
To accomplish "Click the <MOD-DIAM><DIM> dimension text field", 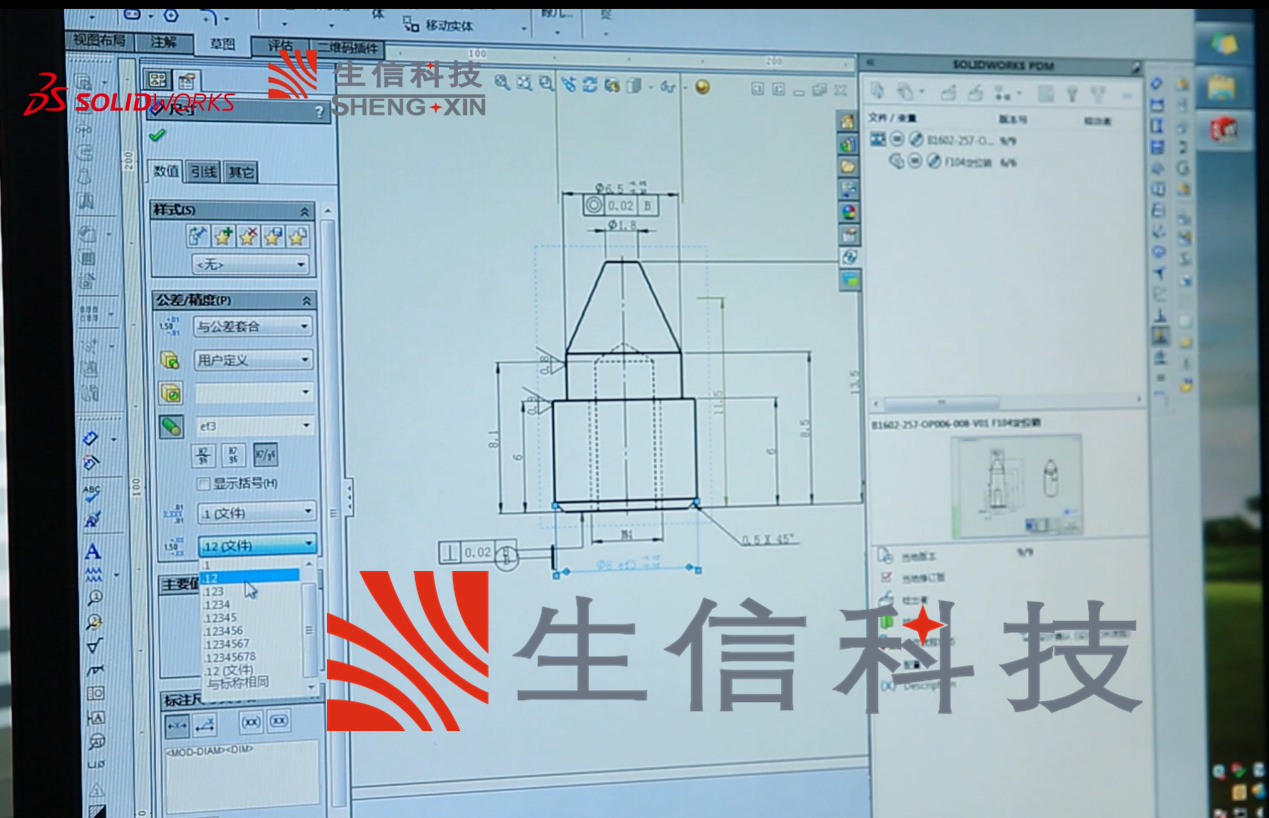I will point(241,775).
